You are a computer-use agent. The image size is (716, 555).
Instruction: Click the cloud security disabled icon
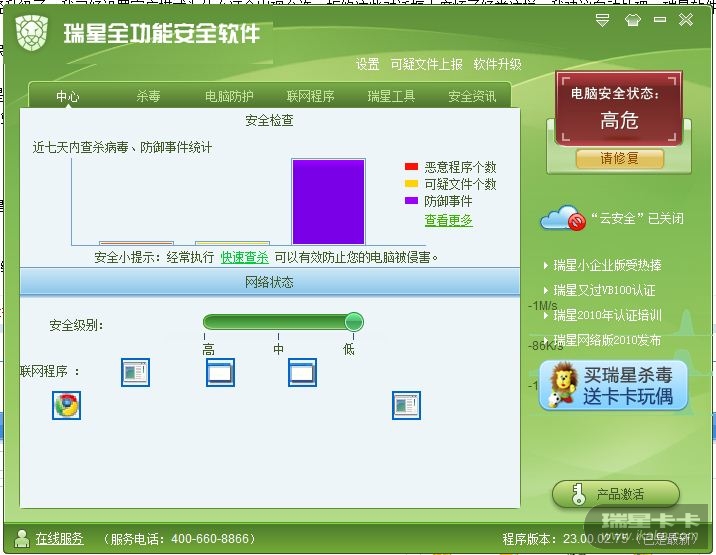563,218
